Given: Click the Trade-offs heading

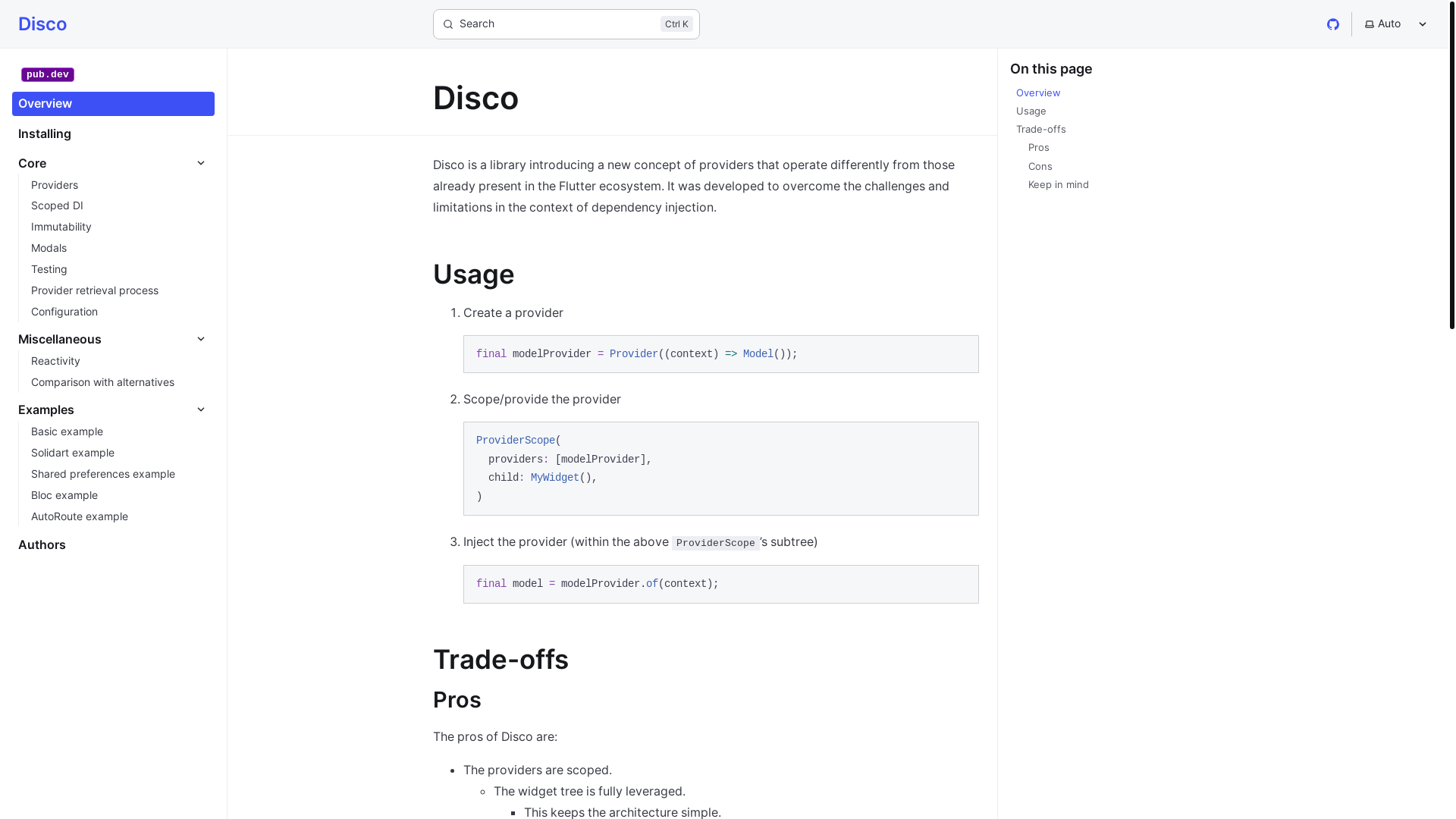Looking at the screenshot, I should pos(500,659).
